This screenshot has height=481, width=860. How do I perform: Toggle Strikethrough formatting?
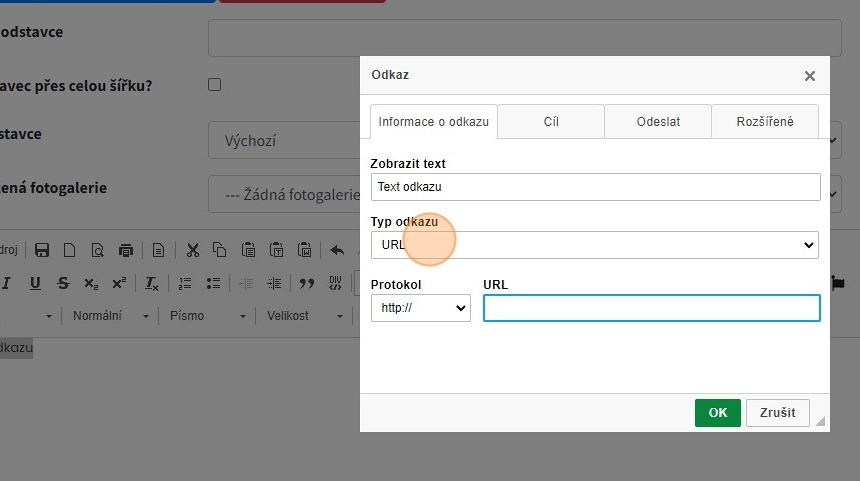63,283
